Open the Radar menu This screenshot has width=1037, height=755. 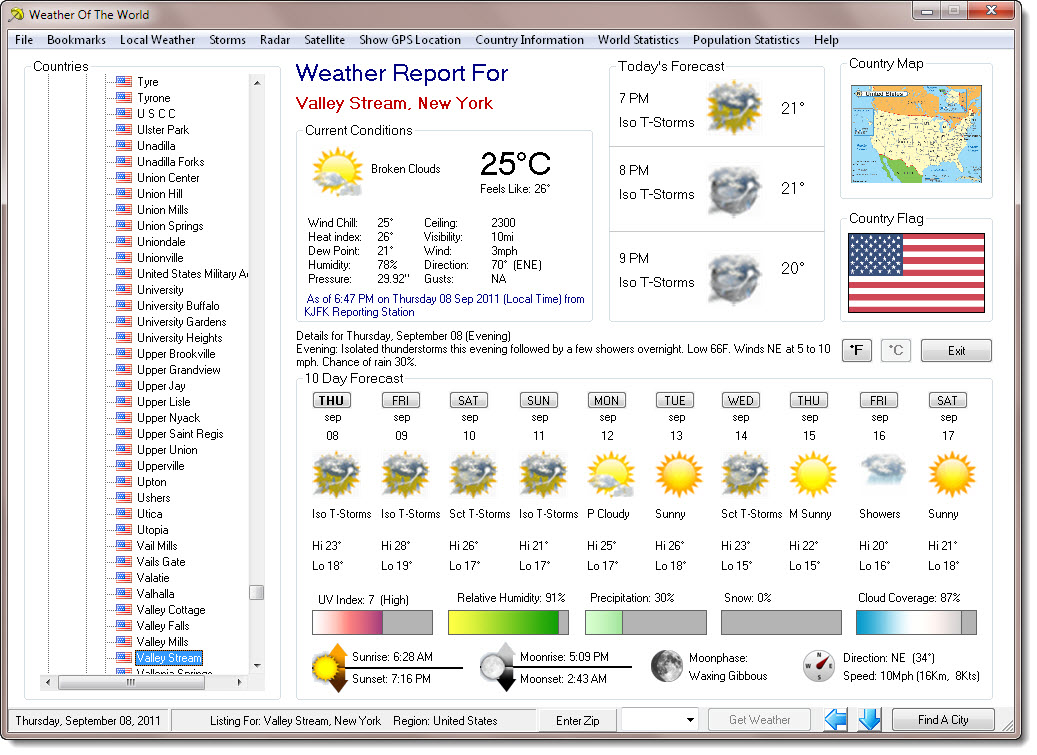pos(275,40)
